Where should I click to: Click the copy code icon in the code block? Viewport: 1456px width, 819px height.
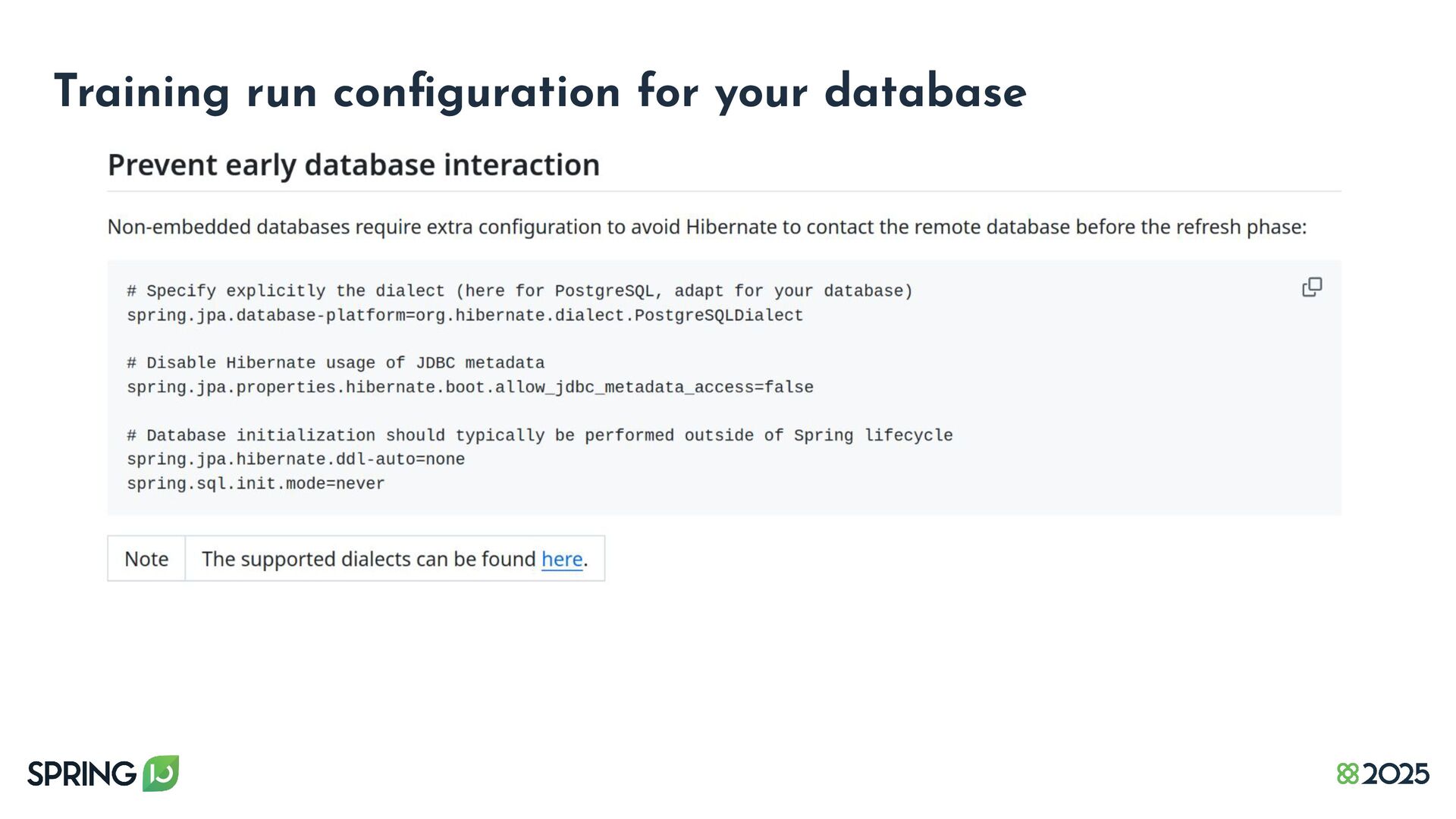pos(1312,287)
